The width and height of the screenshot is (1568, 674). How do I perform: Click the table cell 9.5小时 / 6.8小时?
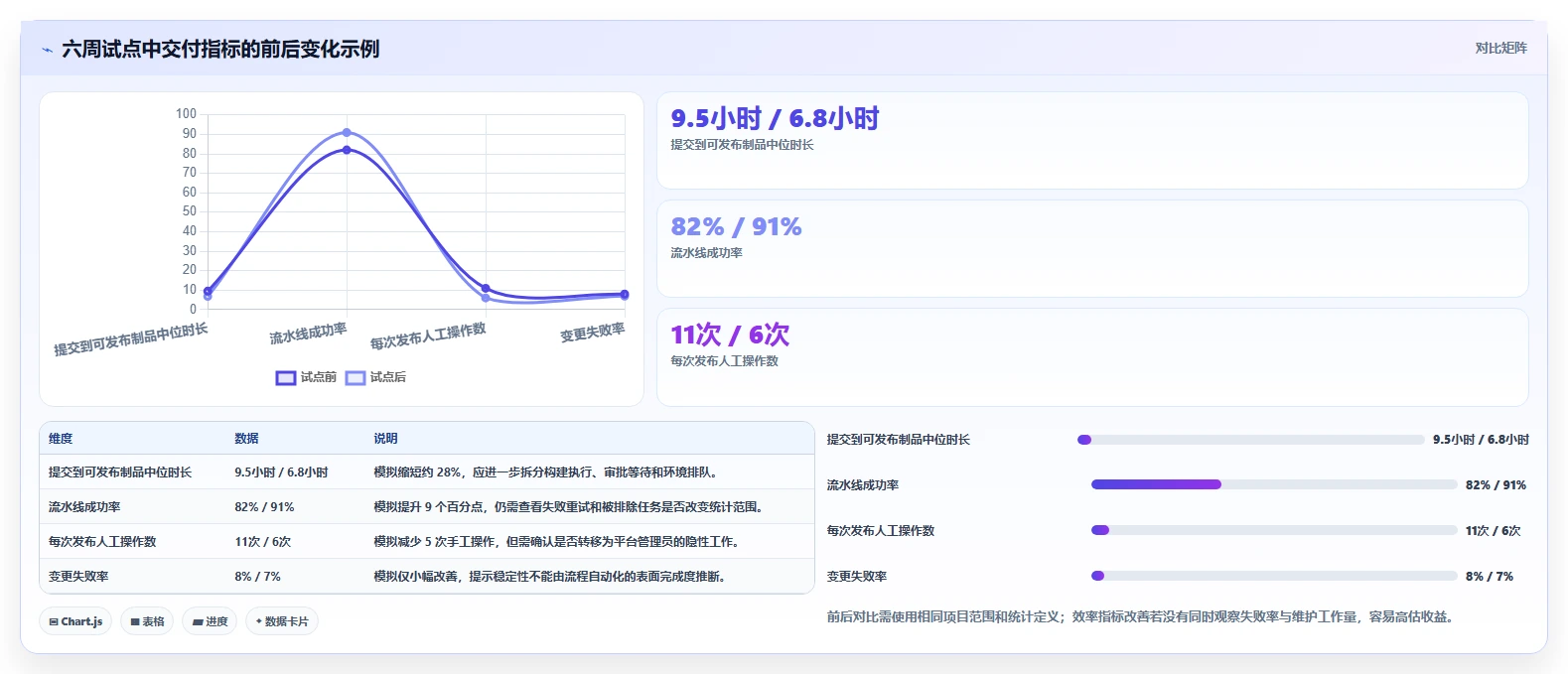tap(281, 472)
